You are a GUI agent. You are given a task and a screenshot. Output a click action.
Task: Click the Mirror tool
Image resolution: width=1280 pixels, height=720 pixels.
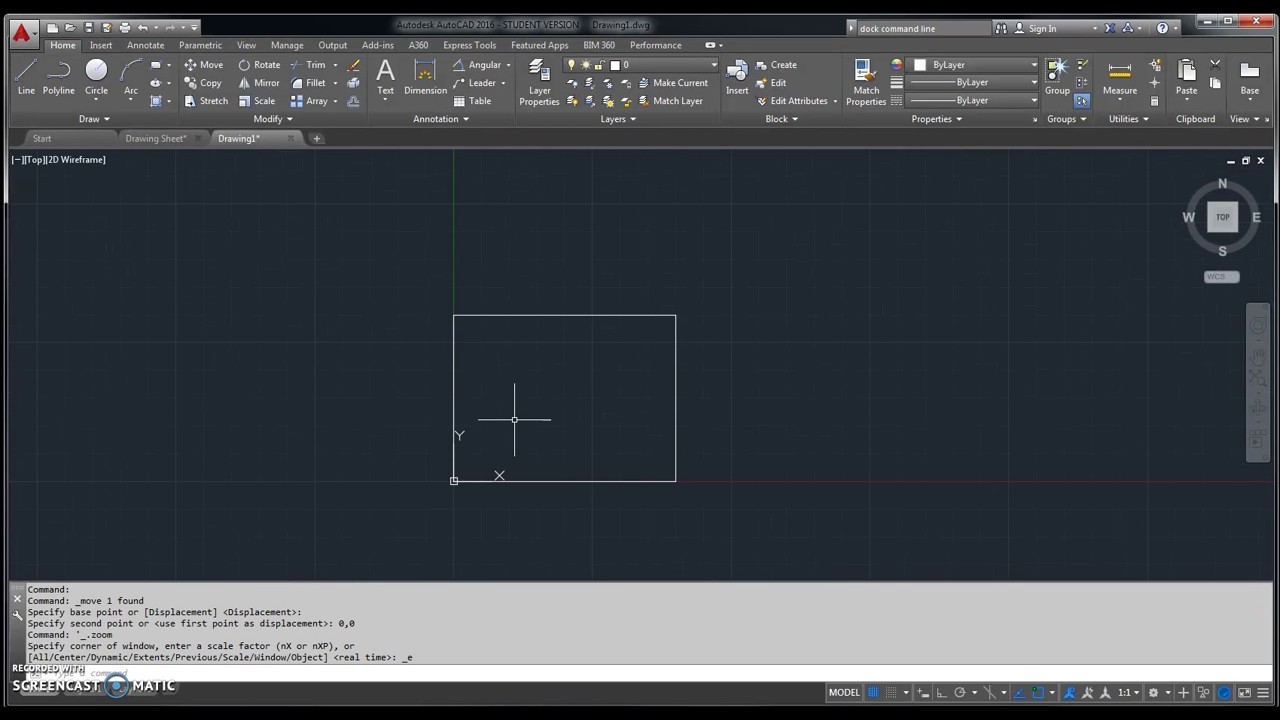[259, 83]
